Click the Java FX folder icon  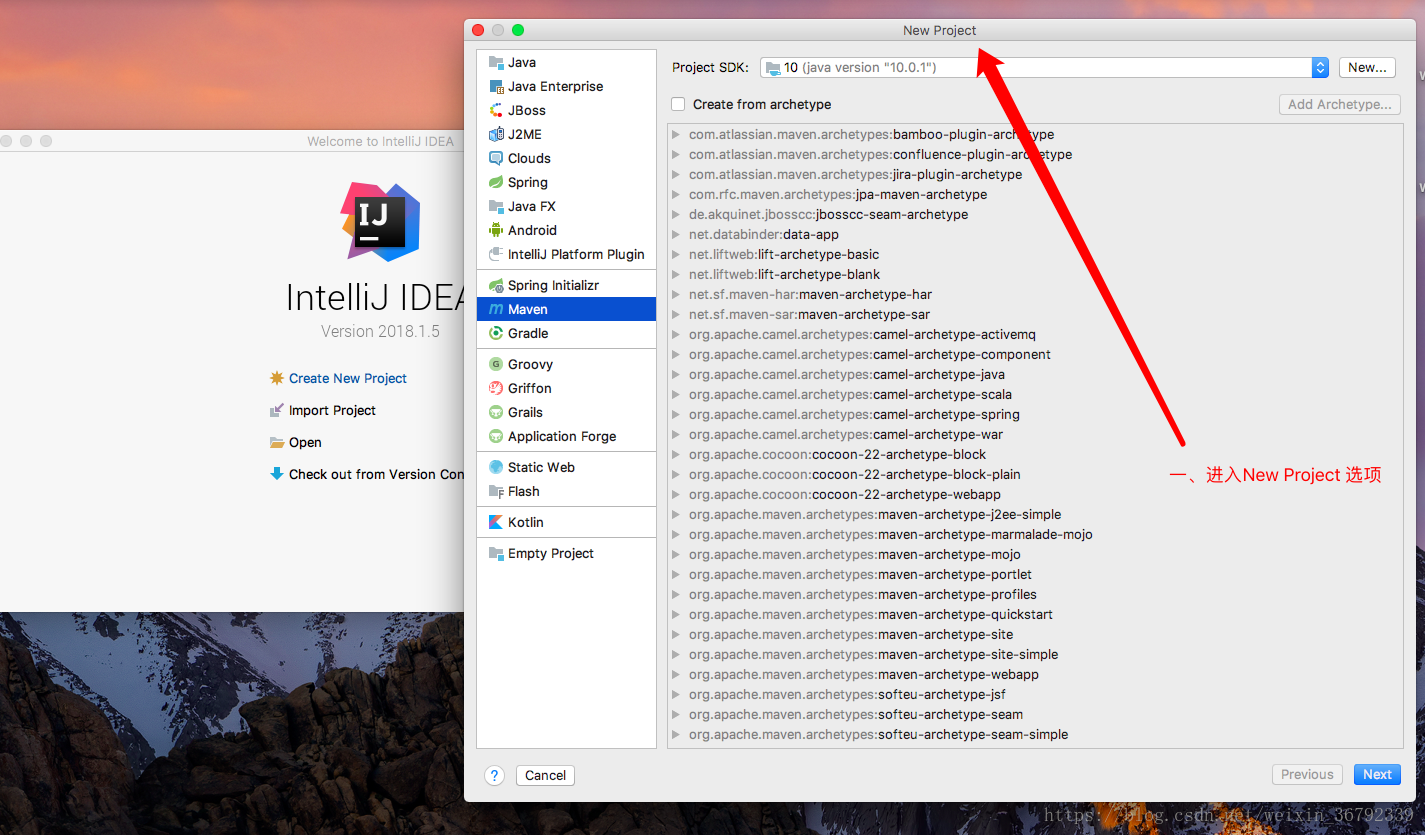496,206
